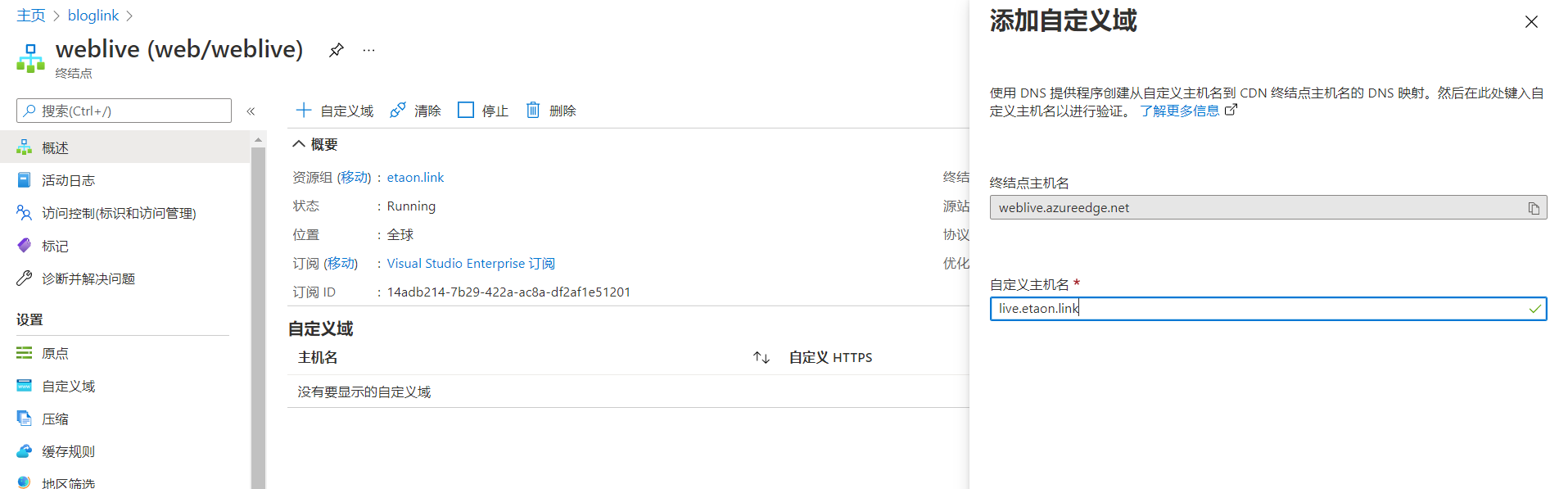
Task: Stop the endpoint with the 停止 button
Action: (483, 111)
